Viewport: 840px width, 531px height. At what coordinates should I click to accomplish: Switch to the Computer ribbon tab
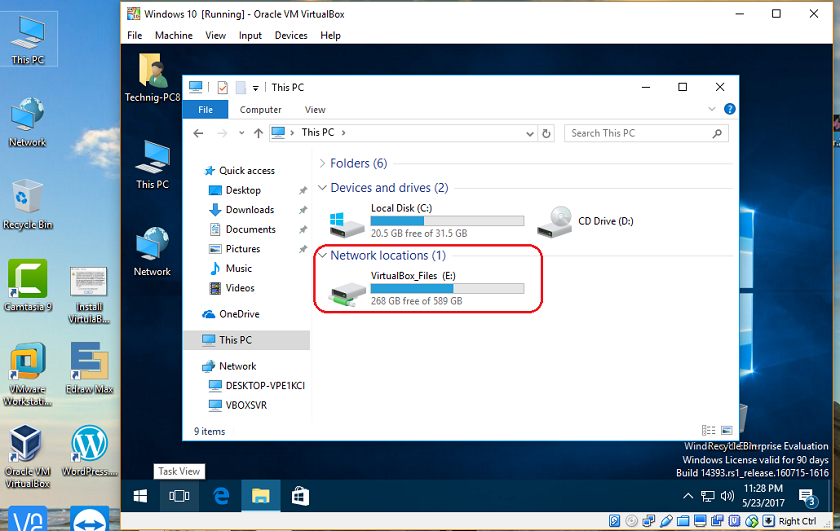point(260,109)
